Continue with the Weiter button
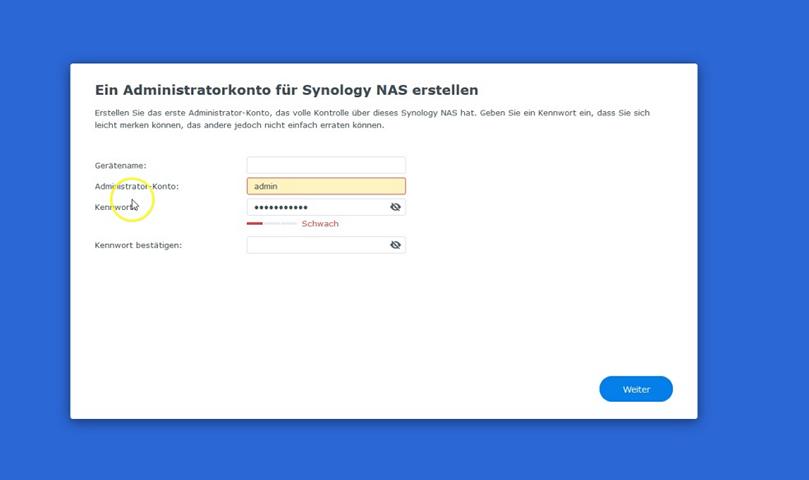The height and width of the screenshot is (480, 809). pos(636,389)
